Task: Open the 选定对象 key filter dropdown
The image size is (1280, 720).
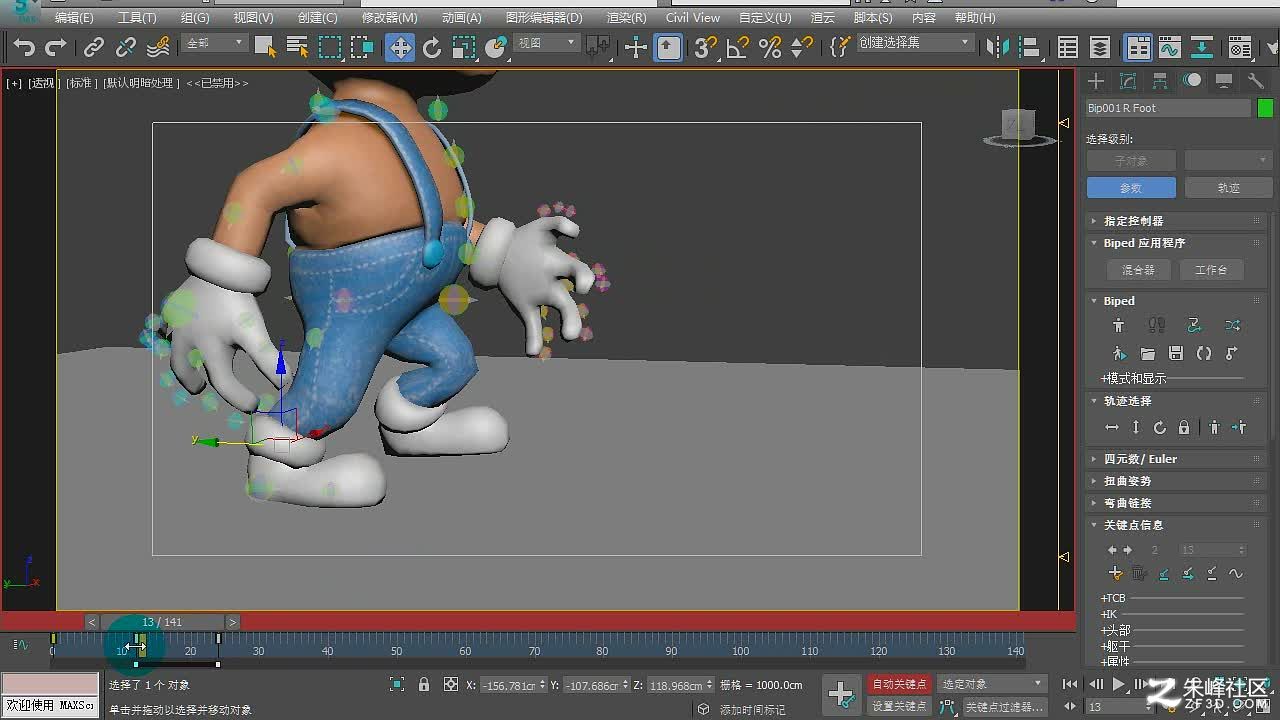Action: [x=992, y=684]
